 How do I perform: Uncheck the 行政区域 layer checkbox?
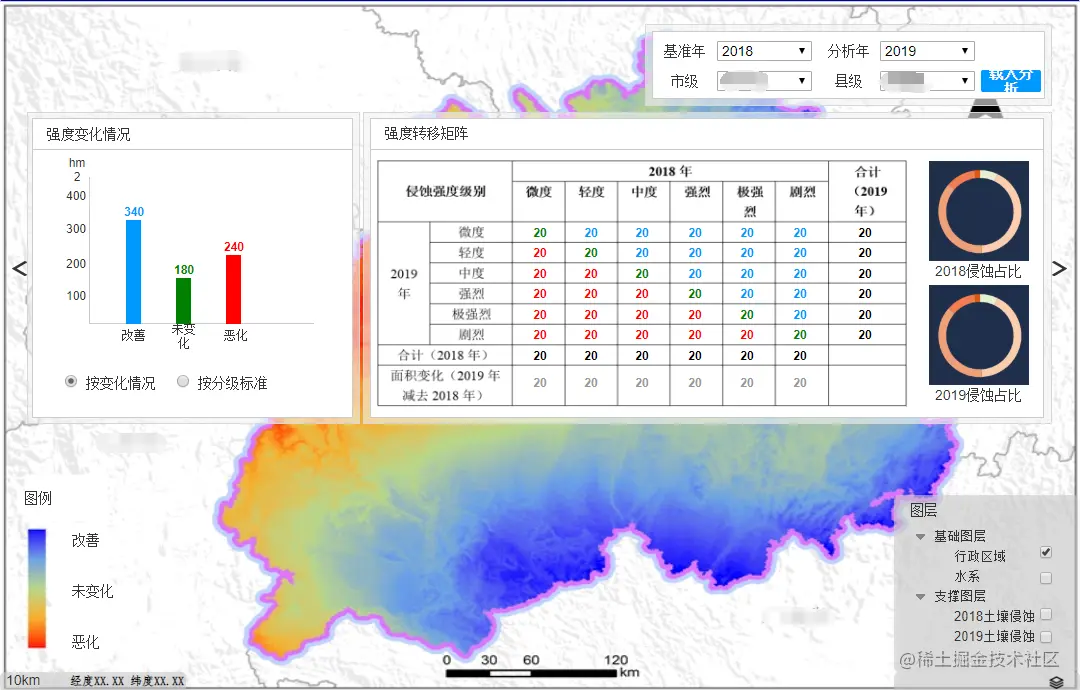click(1046, 552)
